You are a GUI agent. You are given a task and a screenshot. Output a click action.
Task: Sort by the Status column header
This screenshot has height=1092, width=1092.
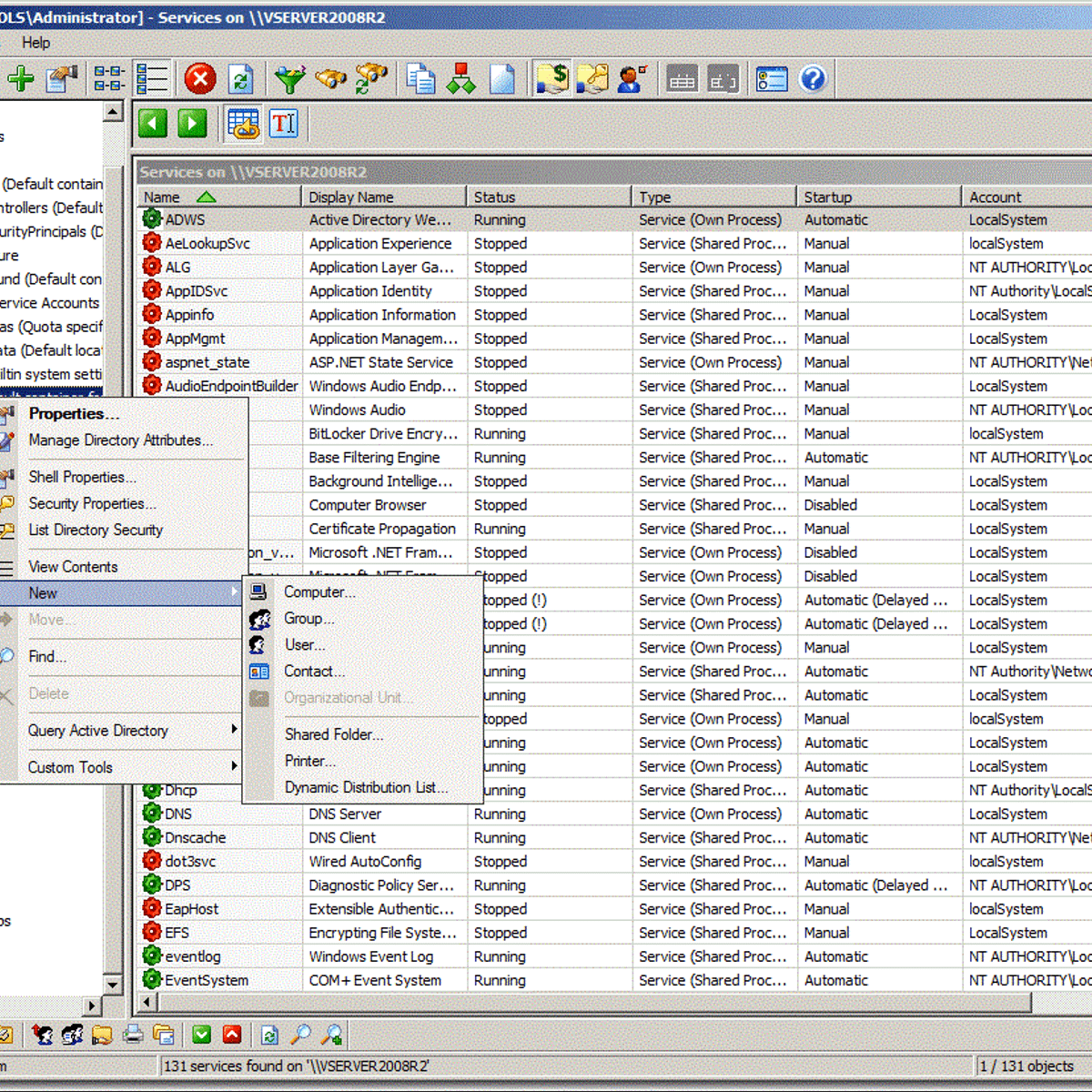[549, 197]
